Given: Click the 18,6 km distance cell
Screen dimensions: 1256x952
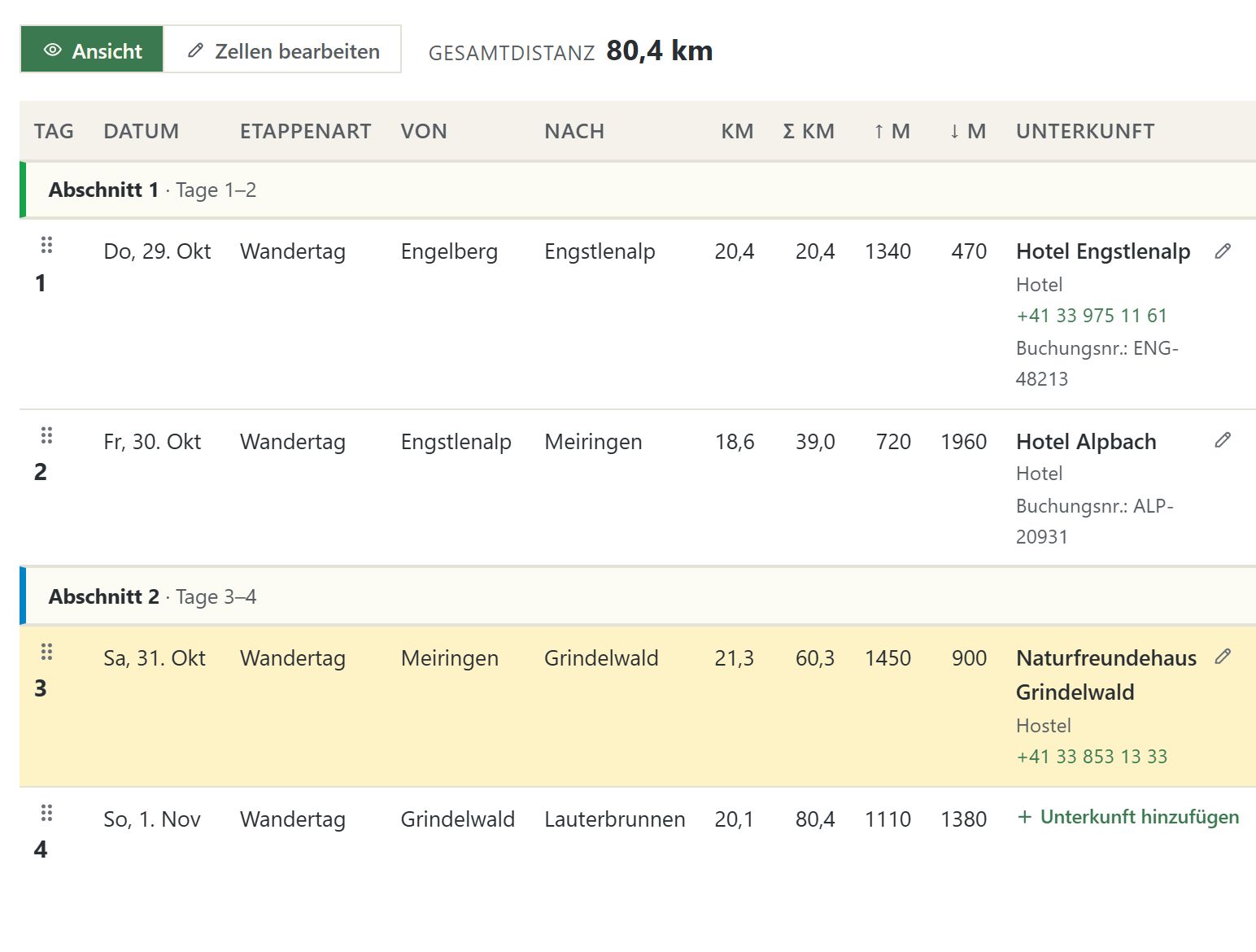Looking at the screenshot, I should [x=735, y=442].
